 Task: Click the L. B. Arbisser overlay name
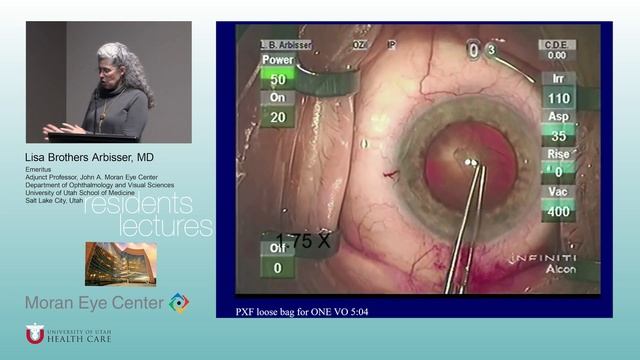click(286, 45)
